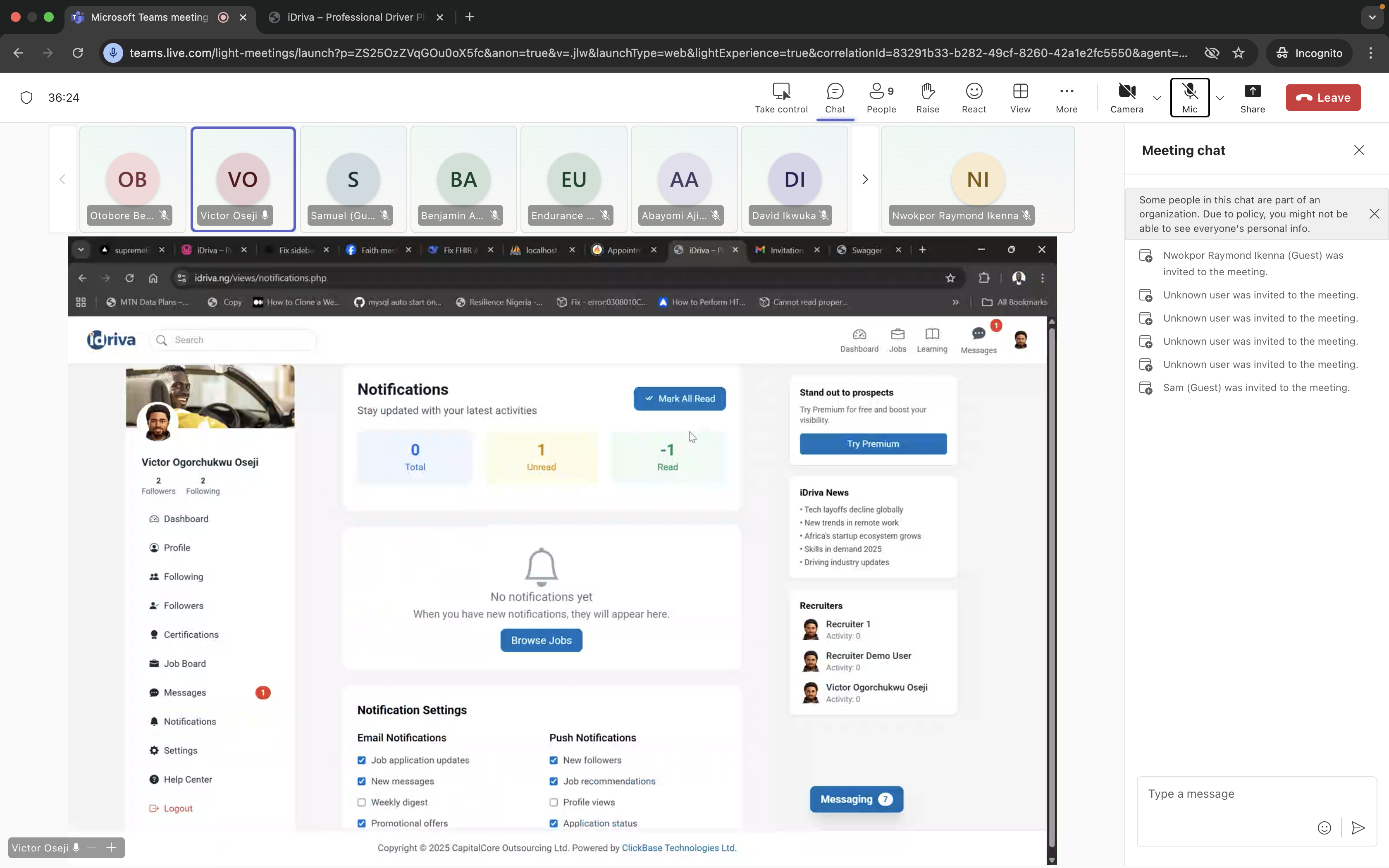
Task: Open emoji picker in chat message box
Action: point(1324,827)
